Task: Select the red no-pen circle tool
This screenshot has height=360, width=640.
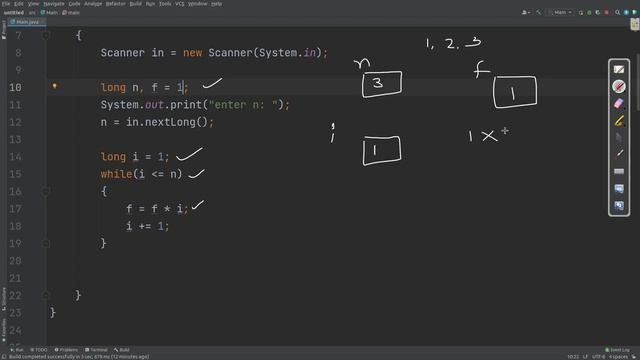Action: click(619, 87)
